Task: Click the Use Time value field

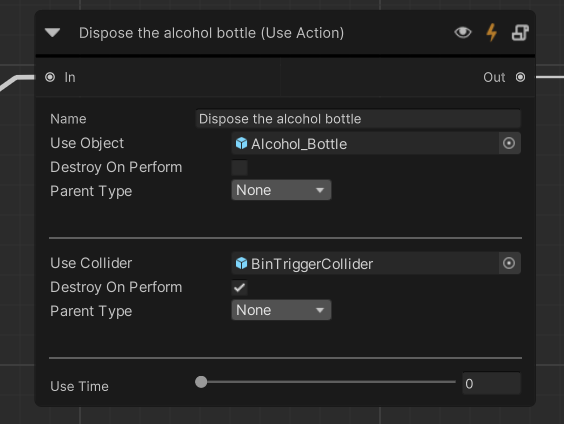Action: click(x=491, y=383)
